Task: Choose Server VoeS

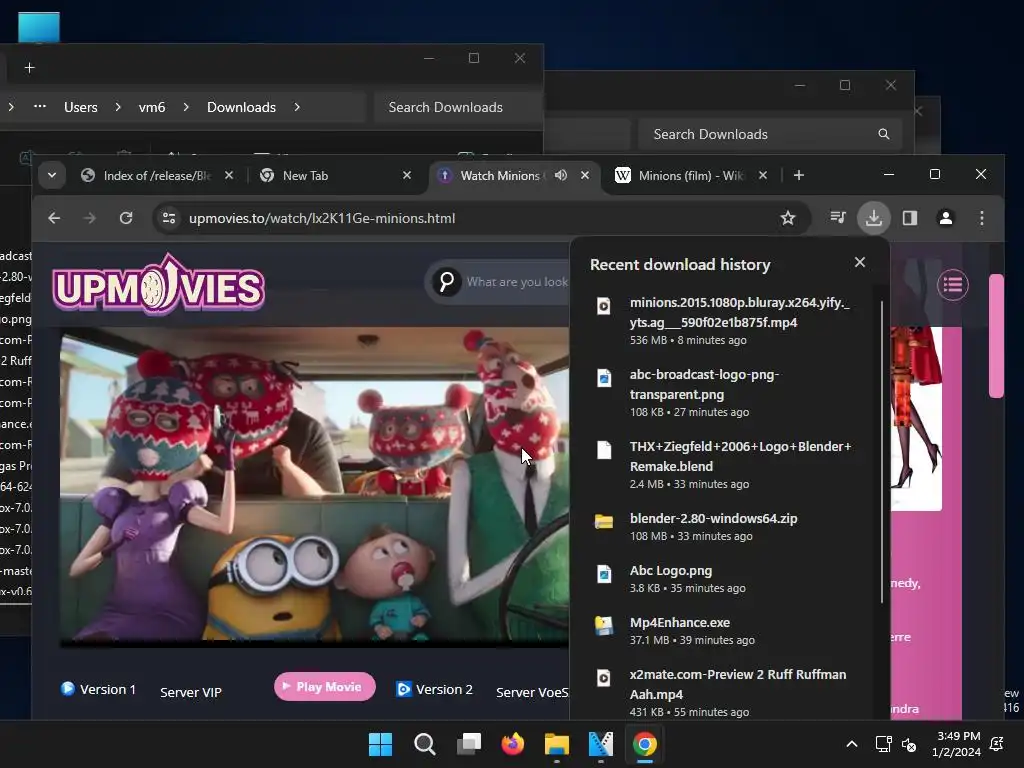Action: (532, 692)
